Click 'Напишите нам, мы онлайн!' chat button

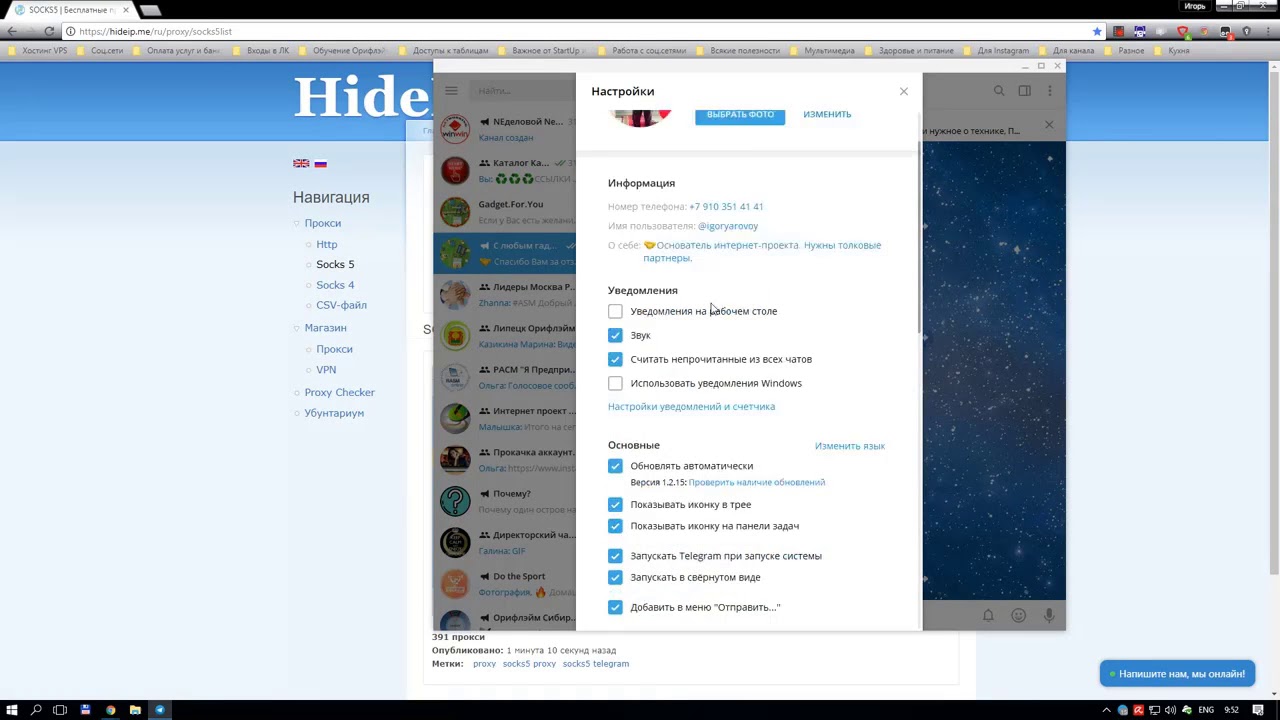[1177, 674]
